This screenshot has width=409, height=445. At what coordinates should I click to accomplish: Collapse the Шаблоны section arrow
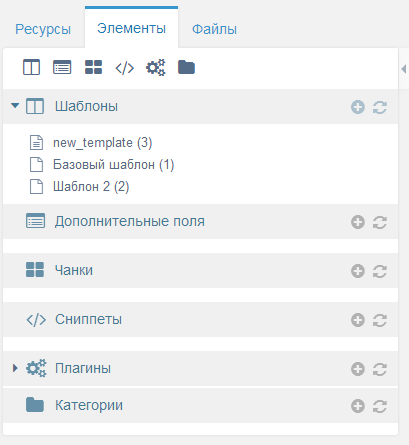coord(15,106)
